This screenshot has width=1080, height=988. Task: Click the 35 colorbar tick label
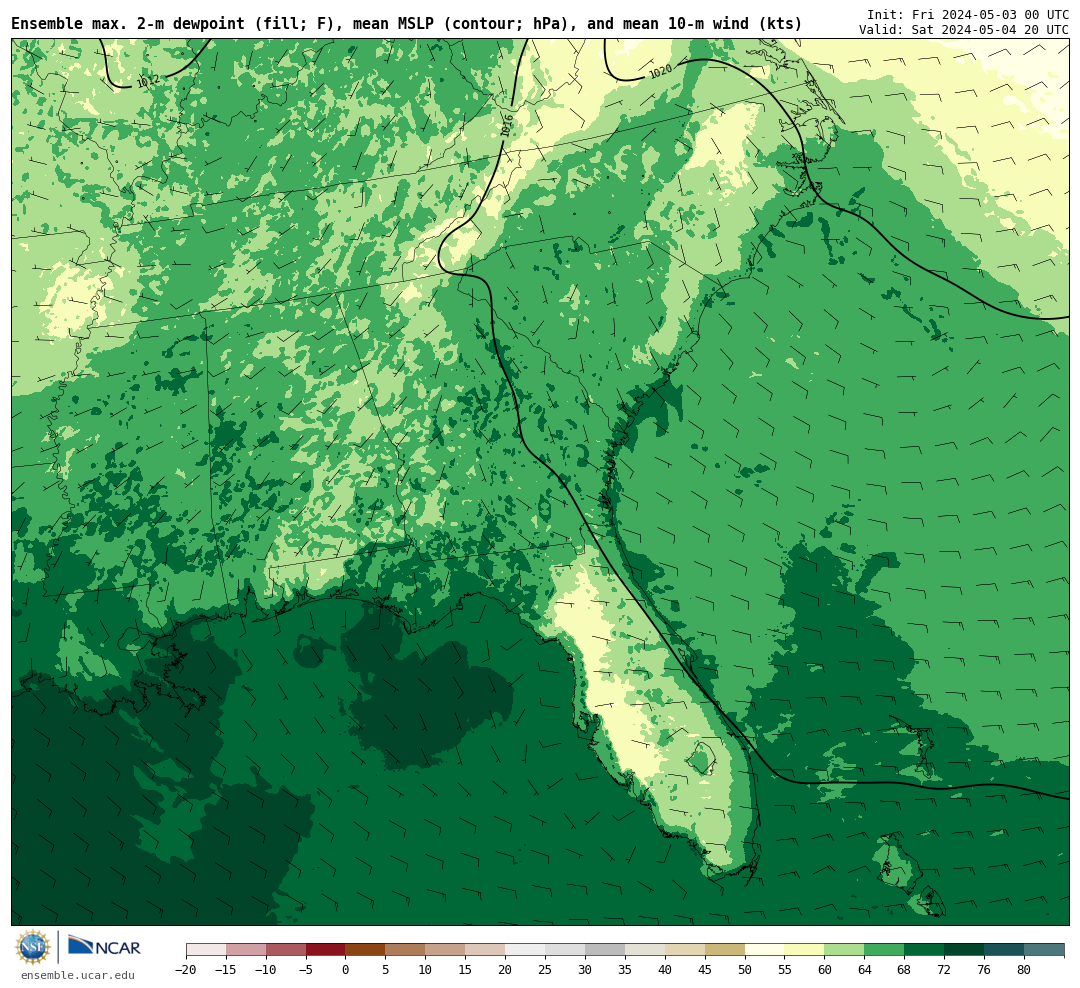coord(625,969)
